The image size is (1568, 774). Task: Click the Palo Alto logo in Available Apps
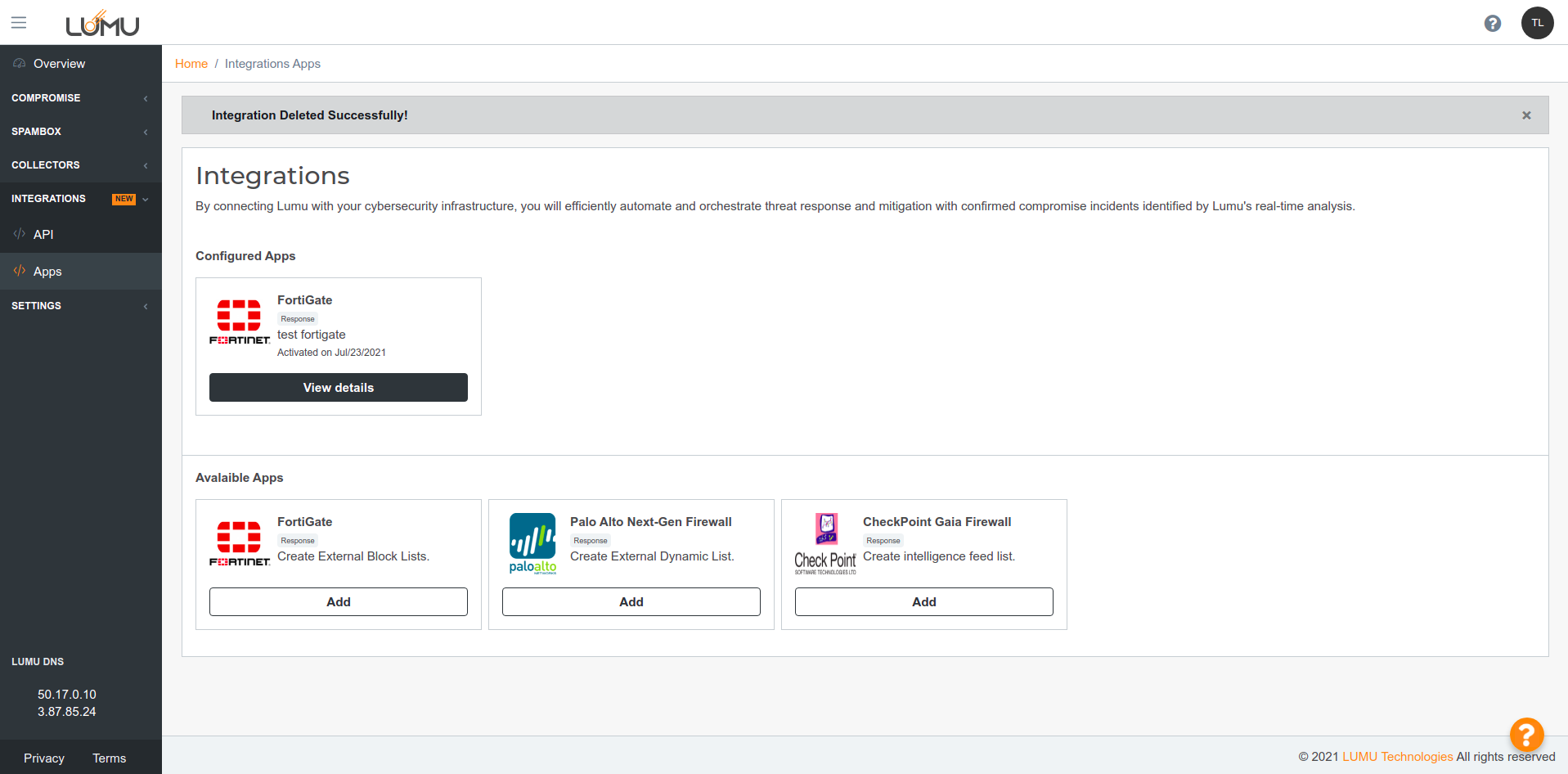(x=532, y=543)
